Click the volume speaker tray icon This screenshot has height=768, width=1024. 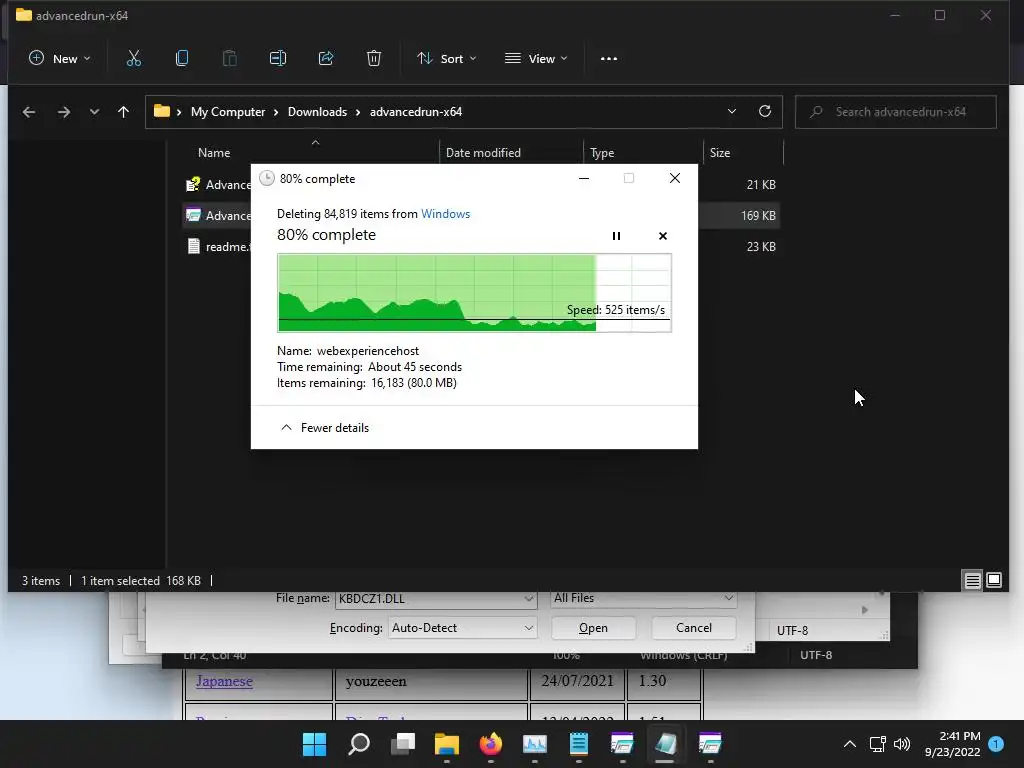click(902, 744)
